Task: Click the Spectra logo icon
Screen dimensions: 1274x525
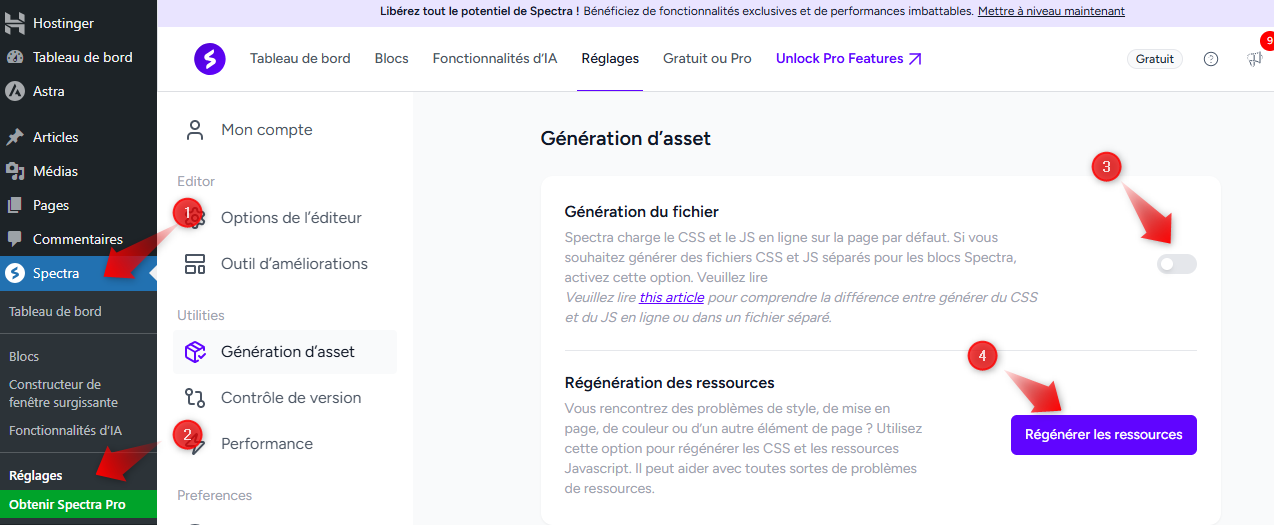Action: coord(210,59)
